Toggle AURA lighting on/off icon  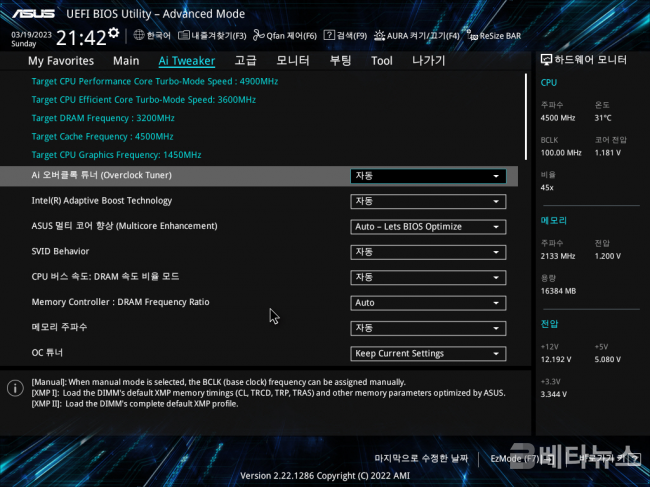click(379, 35)
